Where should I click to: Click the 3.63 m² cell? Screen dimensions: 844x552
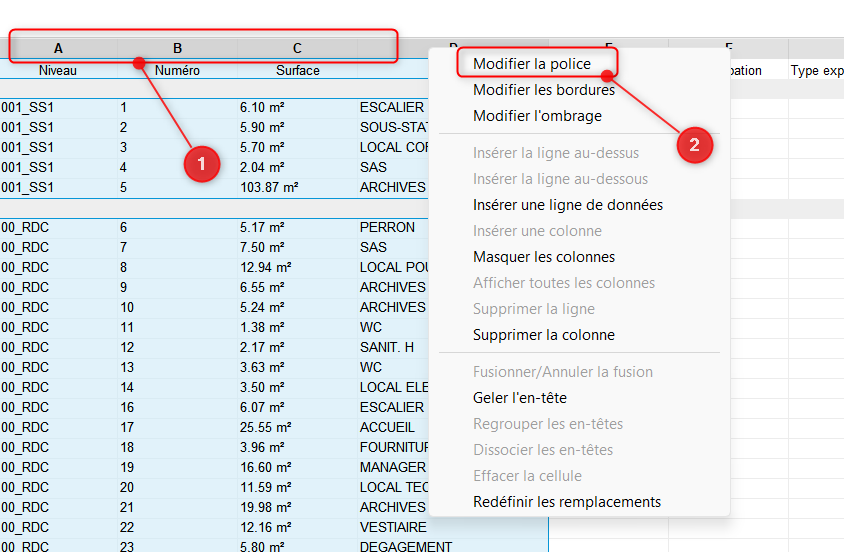point(297,367)
